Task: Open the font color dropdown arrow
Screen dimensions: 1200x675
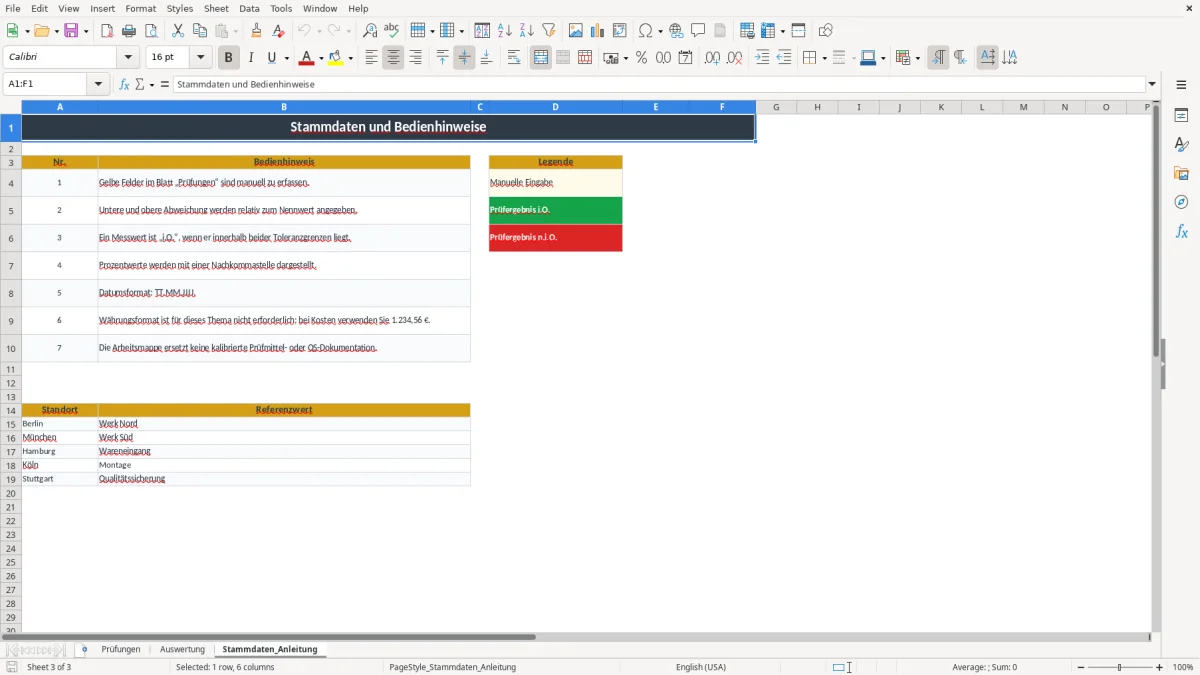Action: pos(321,58)
